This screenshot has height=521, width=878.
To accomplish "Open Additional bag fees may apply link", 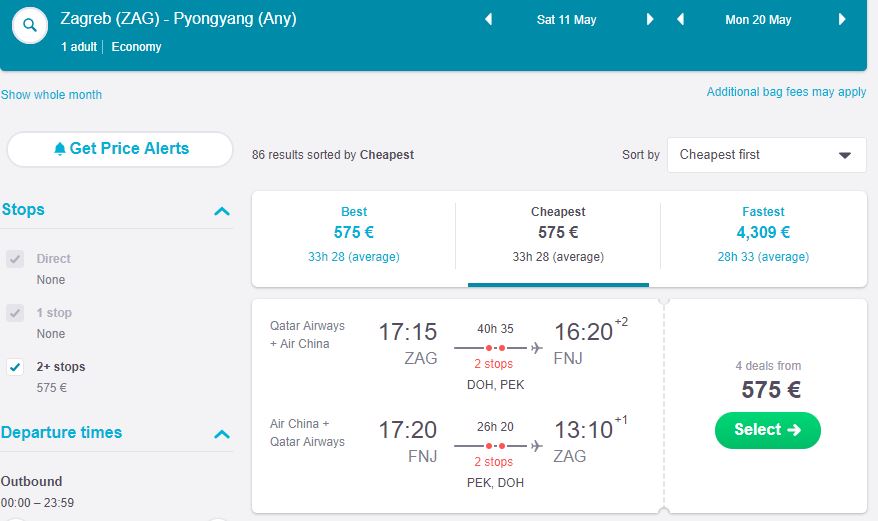I will pyautogui.click(x=786, y=92).
